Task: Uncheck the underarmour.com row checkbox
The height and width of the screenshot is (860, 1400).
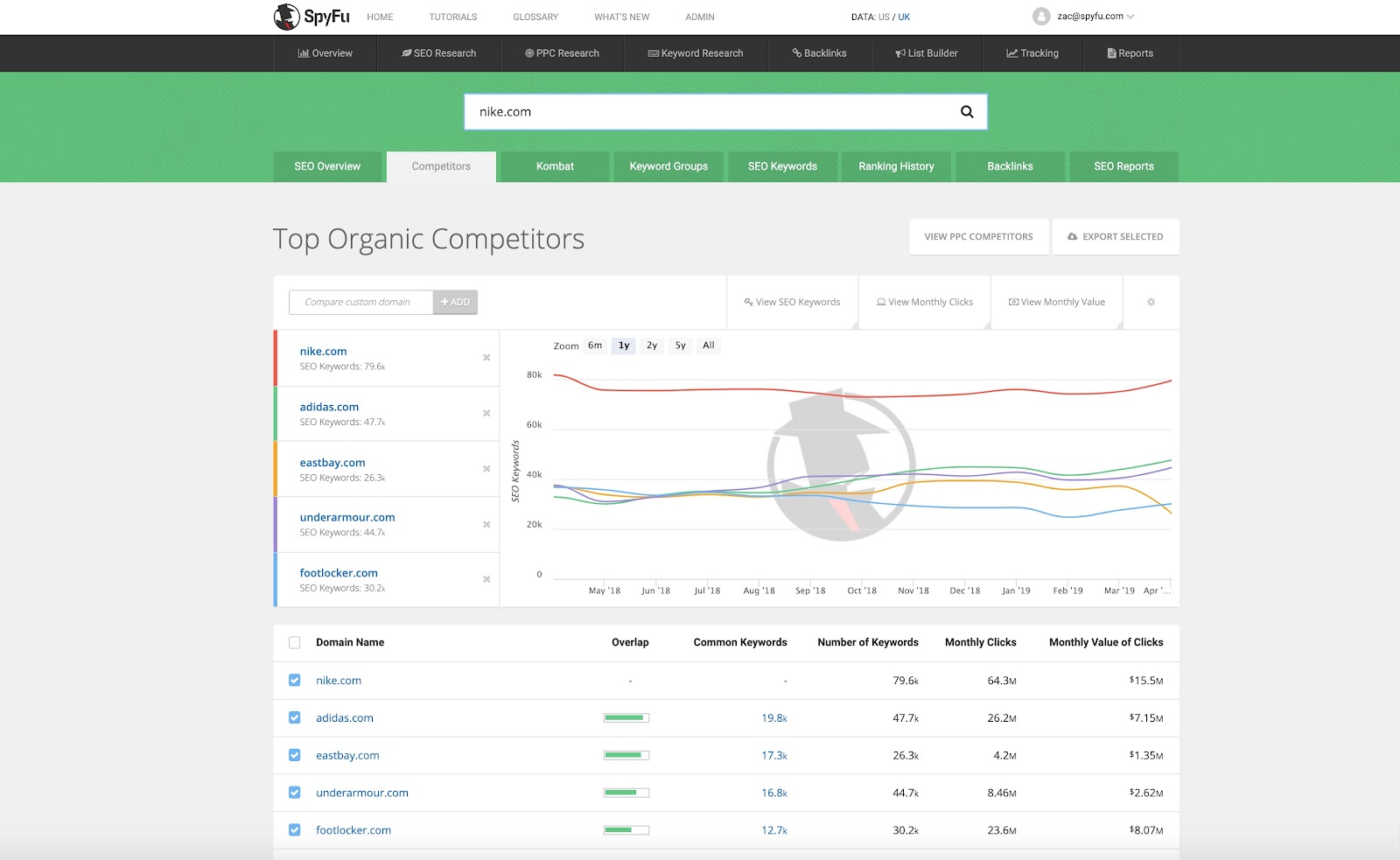Action: pyautogui.click(x=295, y=793)
